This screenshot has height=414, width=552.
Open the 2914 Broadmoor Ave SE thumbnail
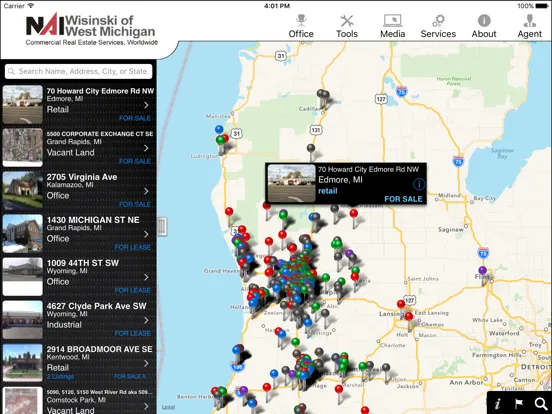(x=23, y=363)
